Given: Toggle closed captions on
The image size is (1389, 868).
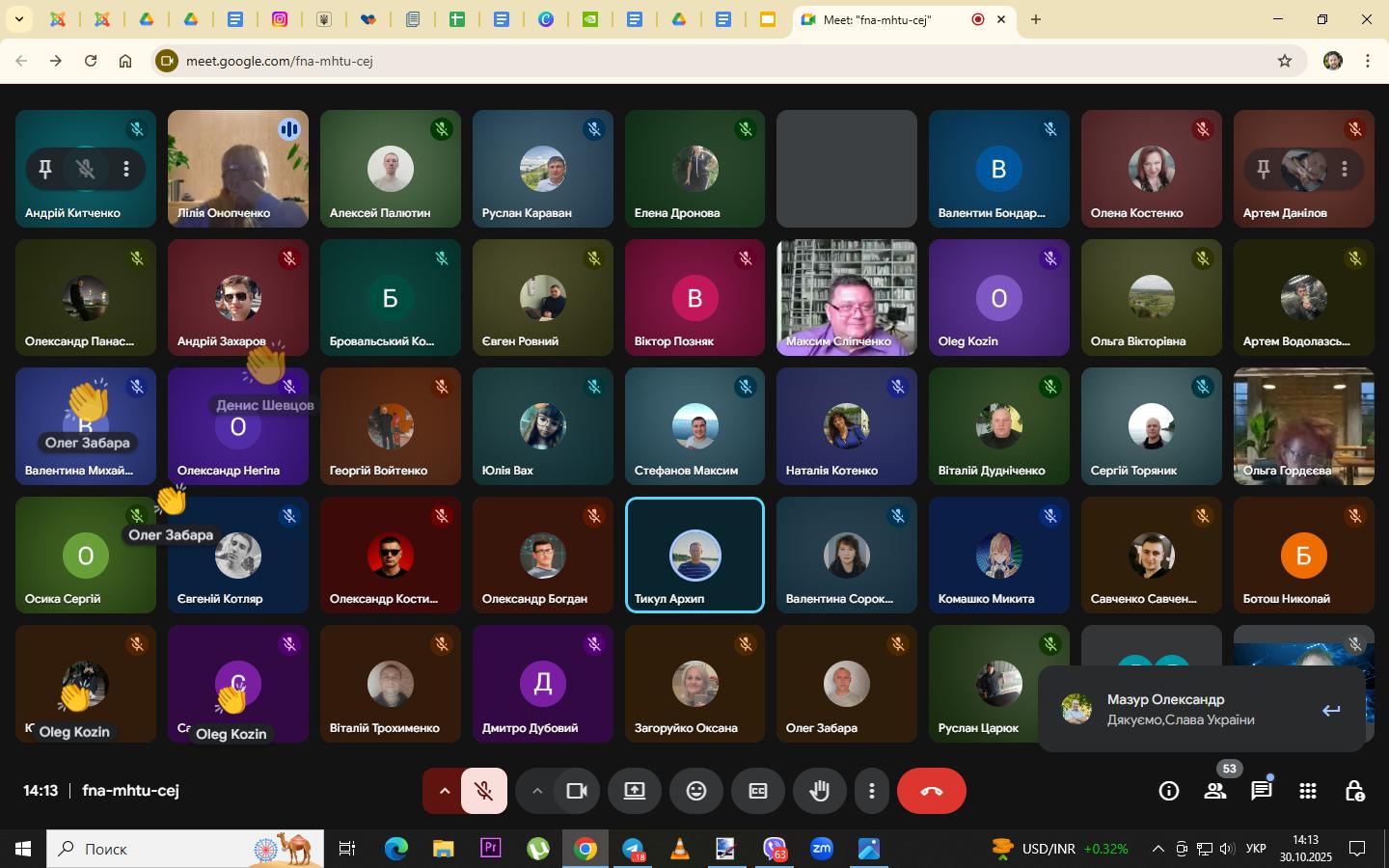Looking at the screenshot, I should pos(758,791).
